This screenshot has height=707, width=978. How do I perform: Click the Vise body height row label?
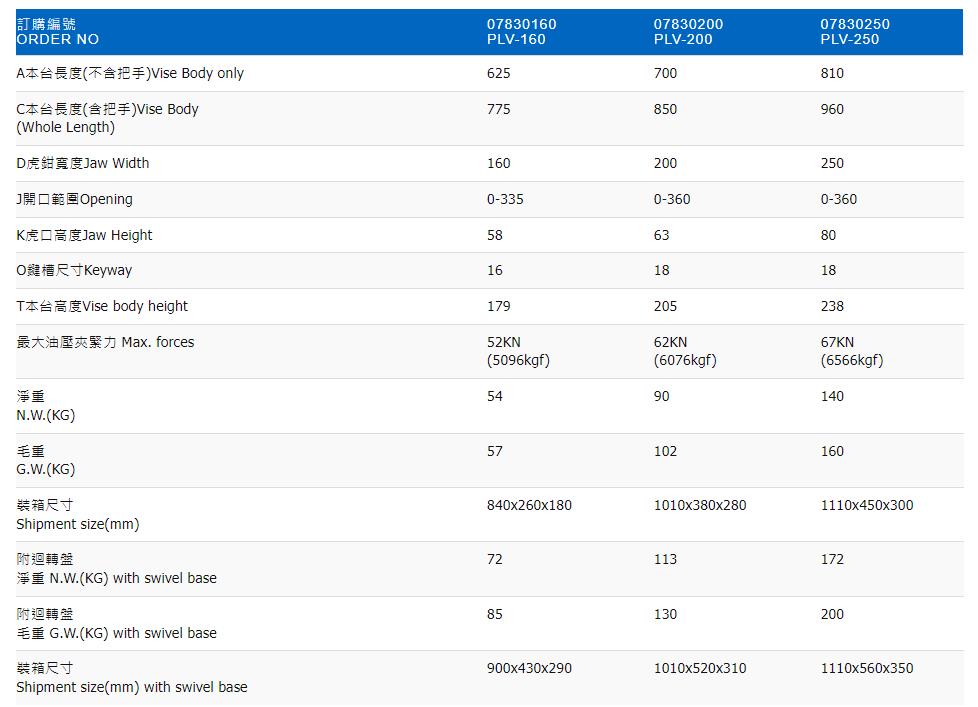click(x=102, y=306)
